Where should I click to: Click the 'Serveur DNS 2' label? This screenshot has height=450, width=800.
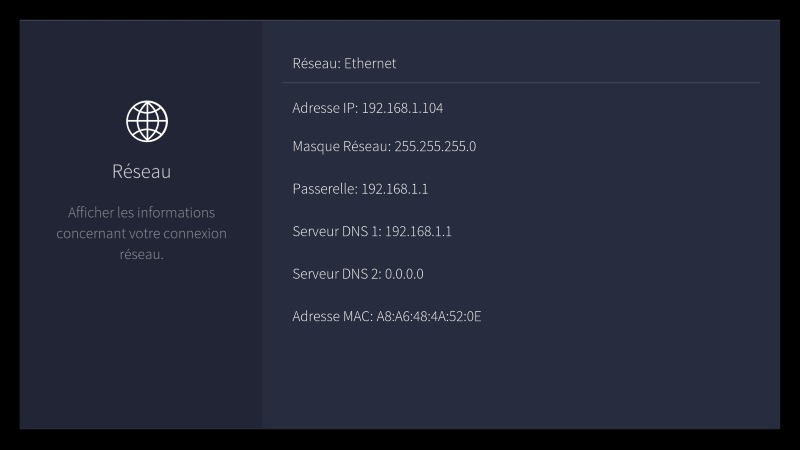coord(336,274)
